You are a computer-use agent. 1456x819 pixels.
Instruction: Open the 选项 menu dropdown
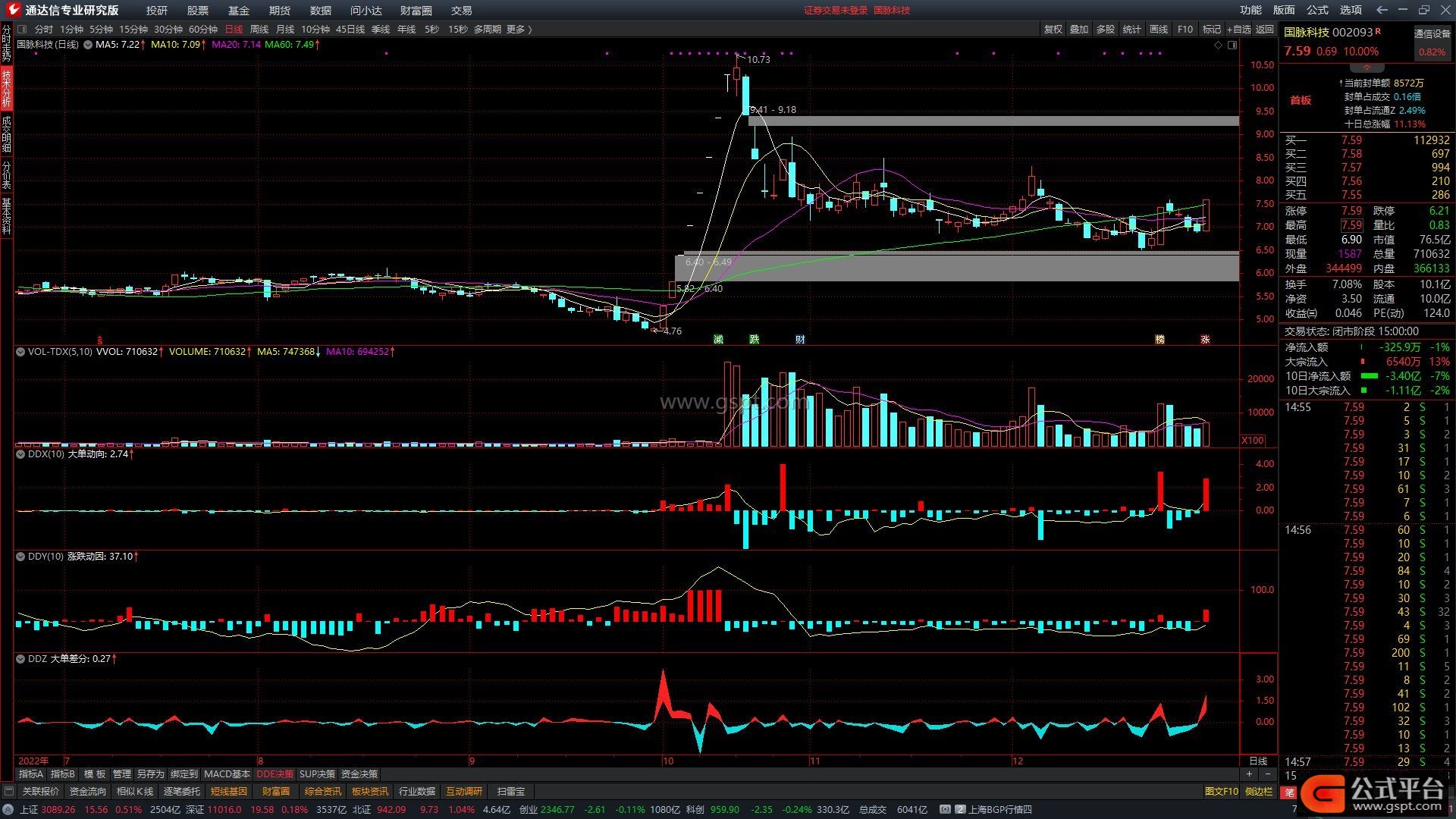pyautogui.click(x=1351, y=10)
